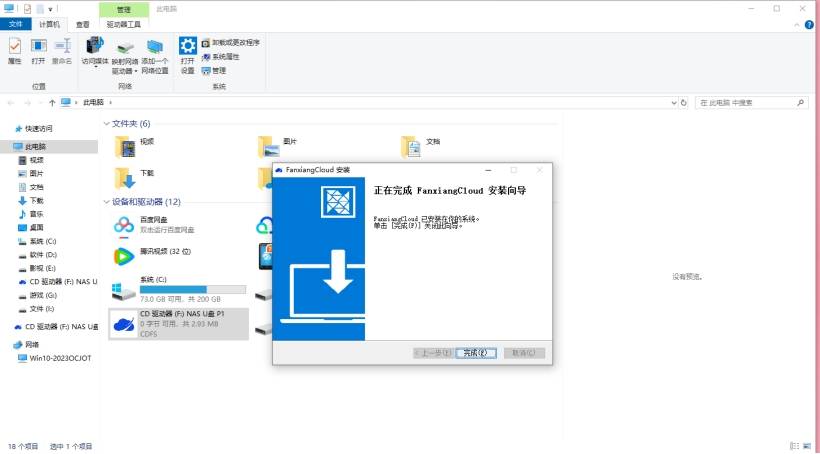This screenshot has width=820, height=454.
Task: Click 添加一个网络位置 (Add network location) icon
Action: (x=154, y=52)
